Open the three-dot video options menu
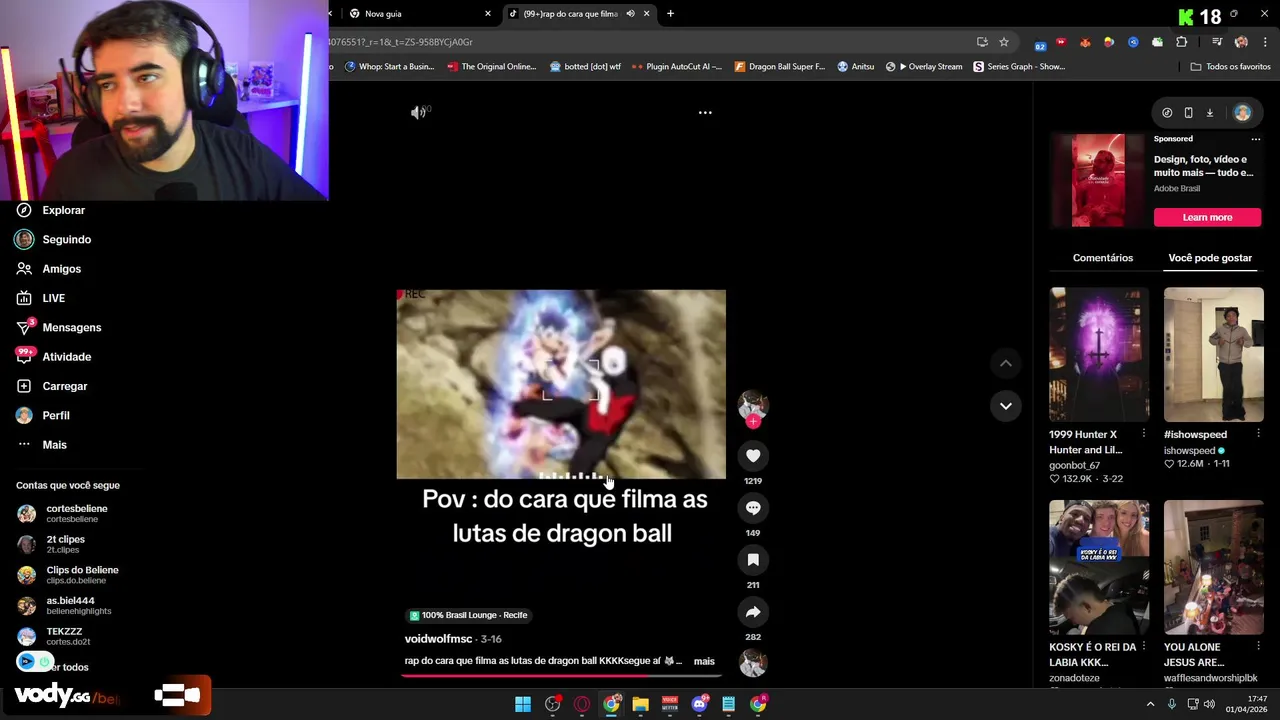Viewport: 1280px width, 720px height. click(x=705, y=113)
